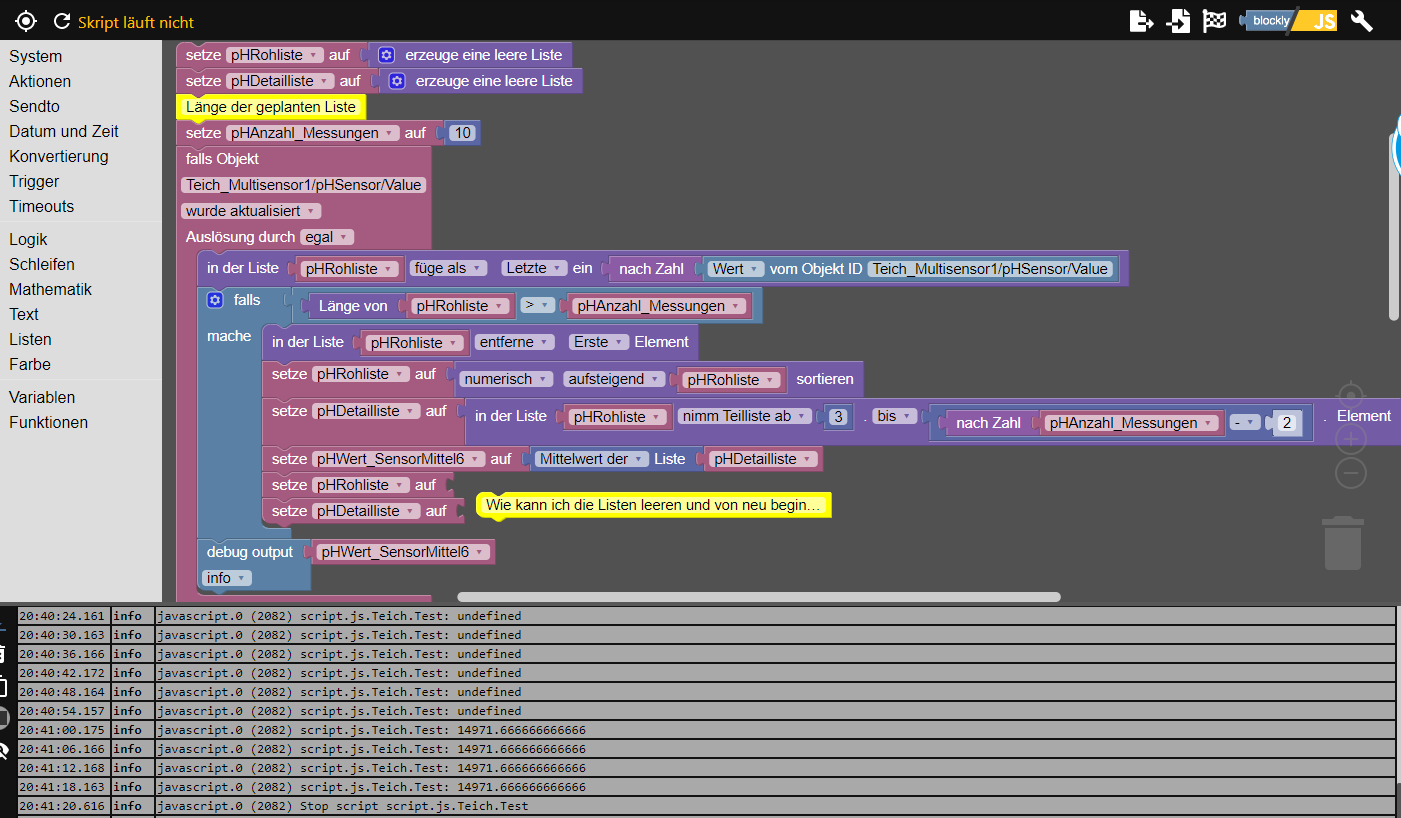The image size is (1401, 818).
Task: Click the check blocks flag icon
Action: coord(1214,21)
